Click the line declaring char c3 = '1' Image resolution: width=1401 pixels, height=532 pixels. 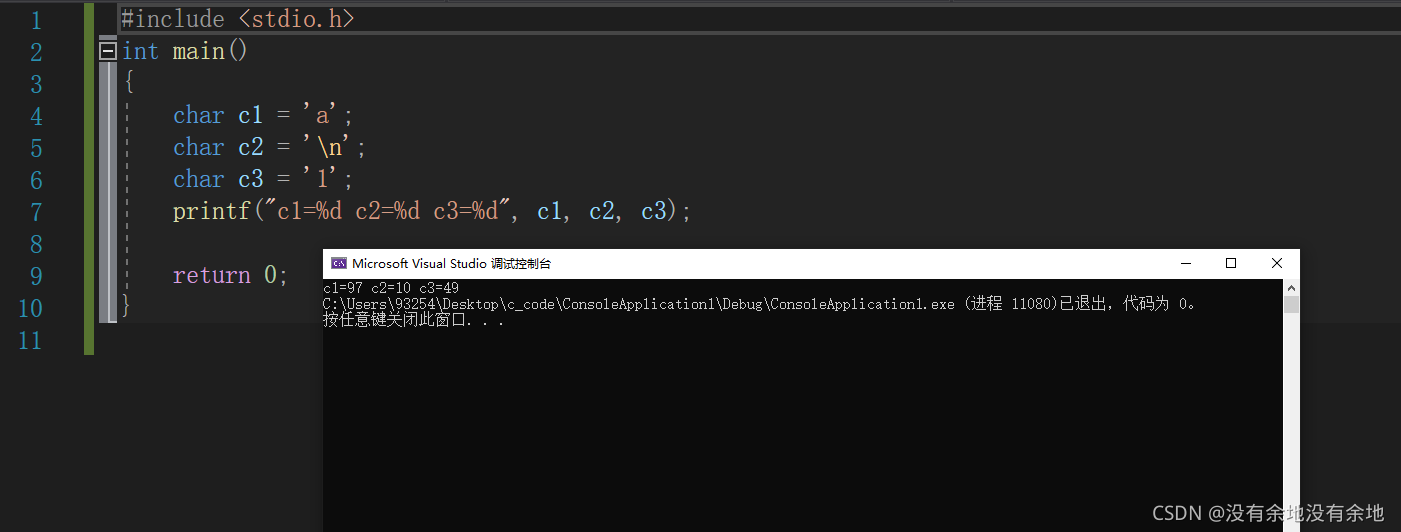click(x=263, y=179)
